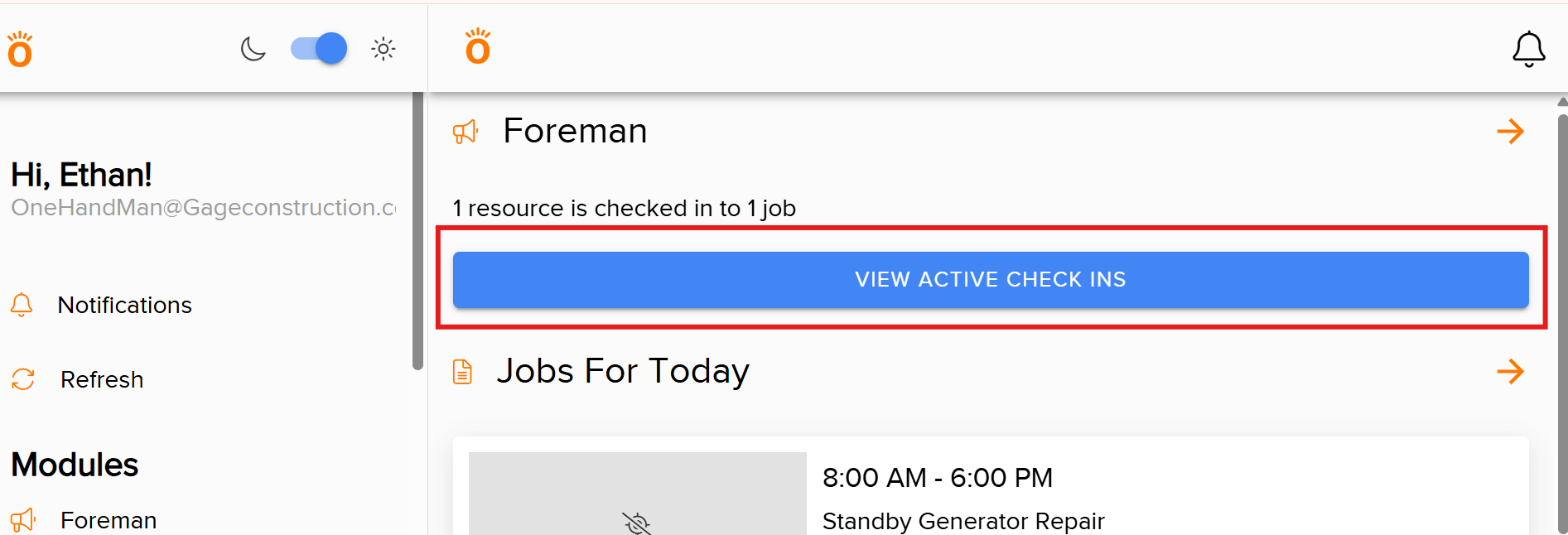Select the sun icon for light mode

[384, 49]
